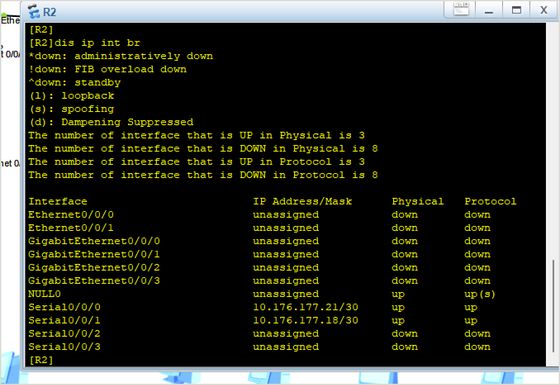Click at the bottom [R2] command prompt

[41, 360]
